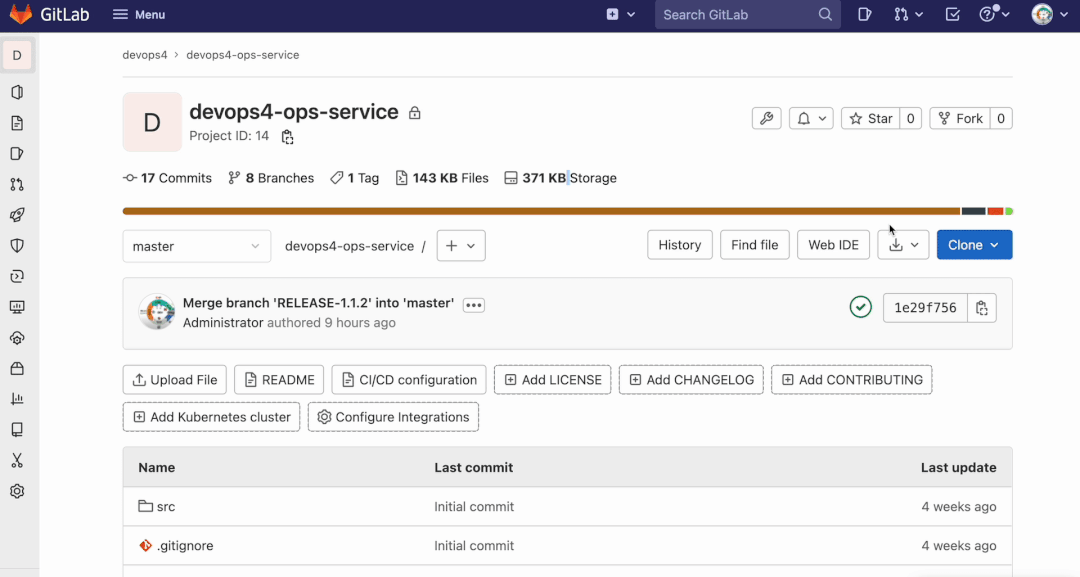Viewport: 1080px width, 577px height.
Task: Click devops4-ops-service breadcrumb link
Action: [242, 55]
